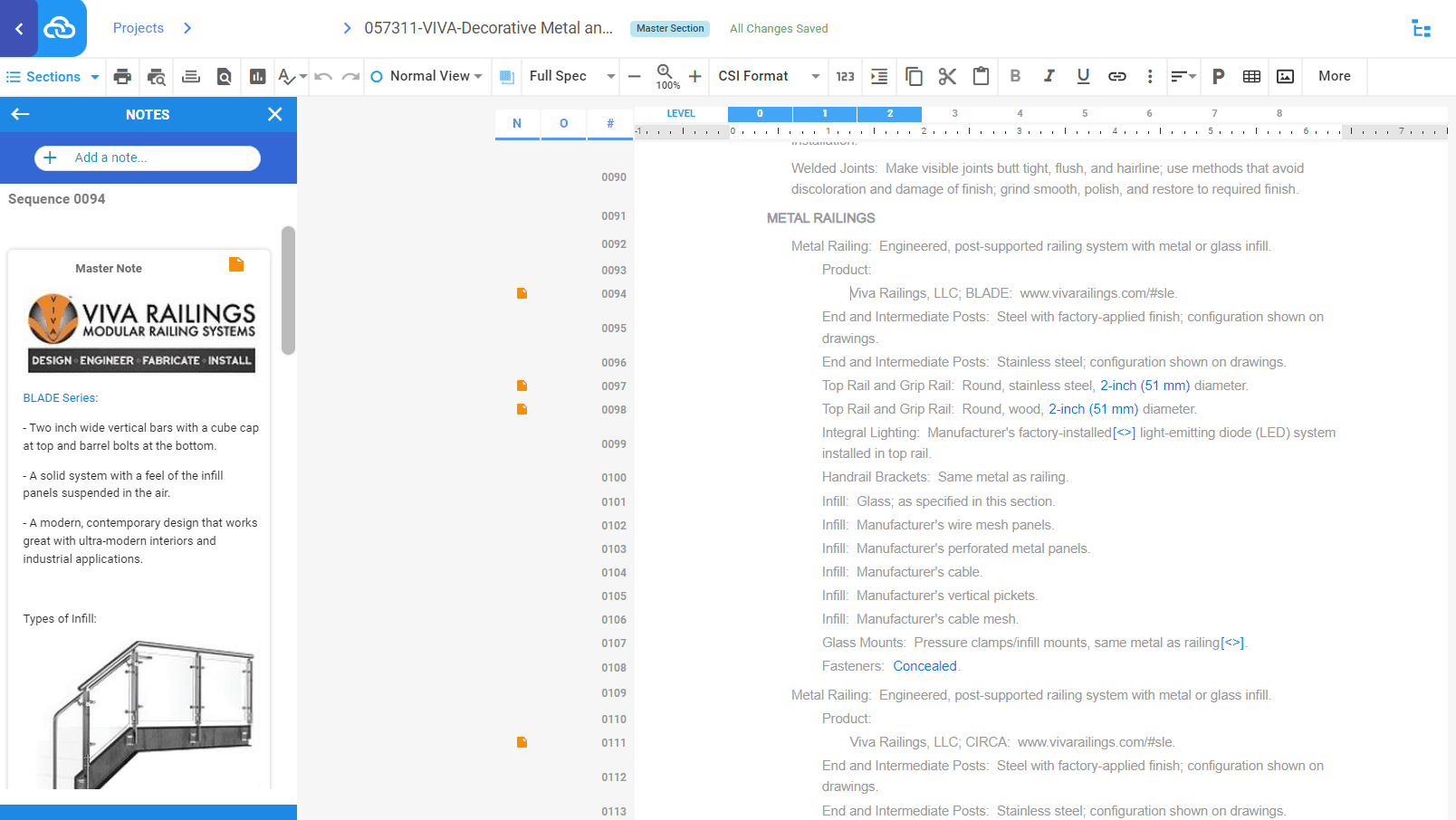The height and width of the screenshot is (820, 1456).
Task: Select the N column tab
Action: point(517,124)
